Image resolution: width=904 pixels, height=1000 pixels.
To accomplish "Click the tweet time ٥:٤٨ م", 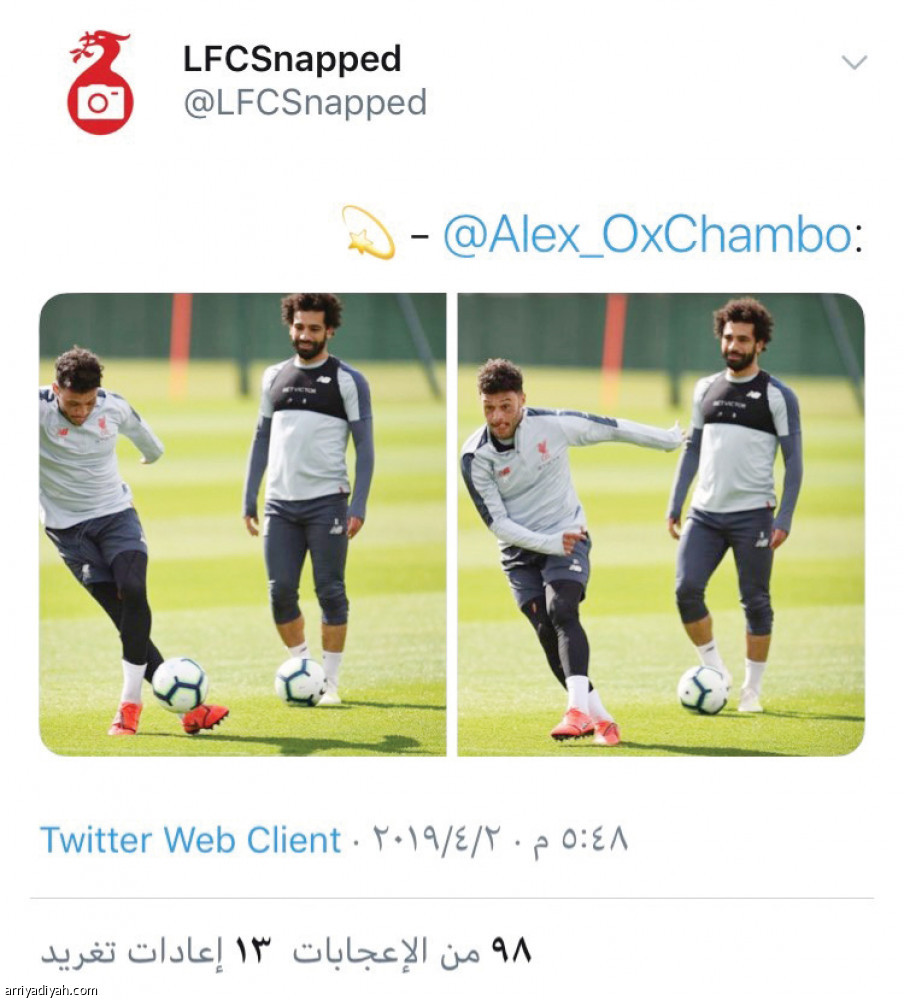I will pos(579,840).
